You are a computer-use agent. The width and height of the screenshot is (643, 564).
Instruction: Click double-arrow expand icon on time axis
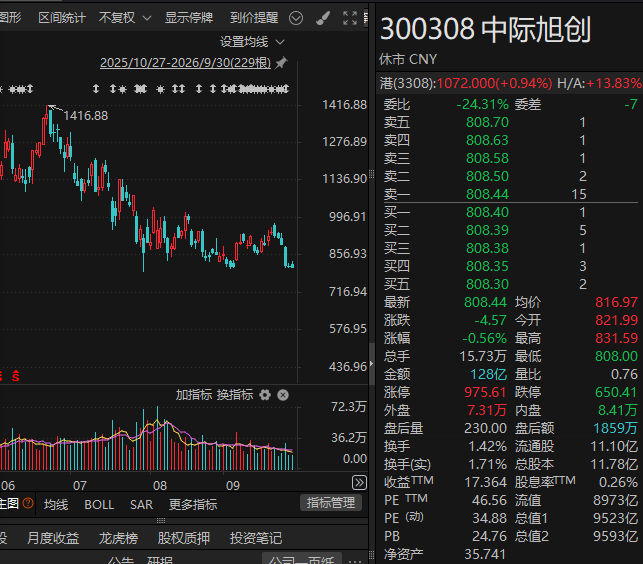click(x=359, y=482)
